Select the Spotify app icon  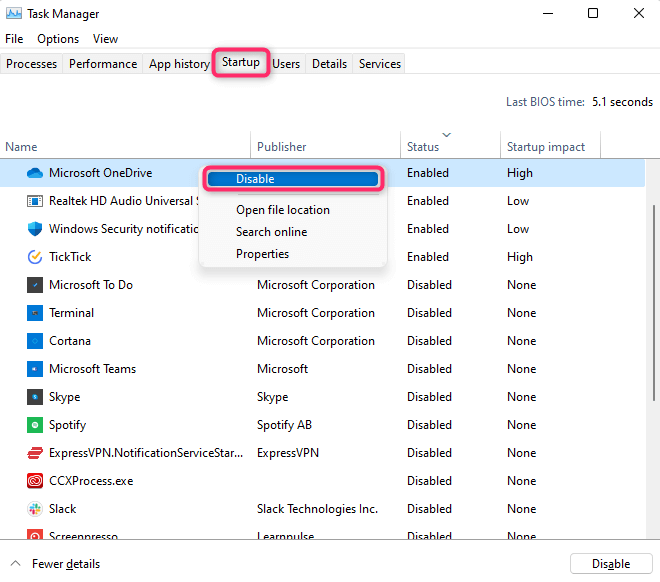35,425
